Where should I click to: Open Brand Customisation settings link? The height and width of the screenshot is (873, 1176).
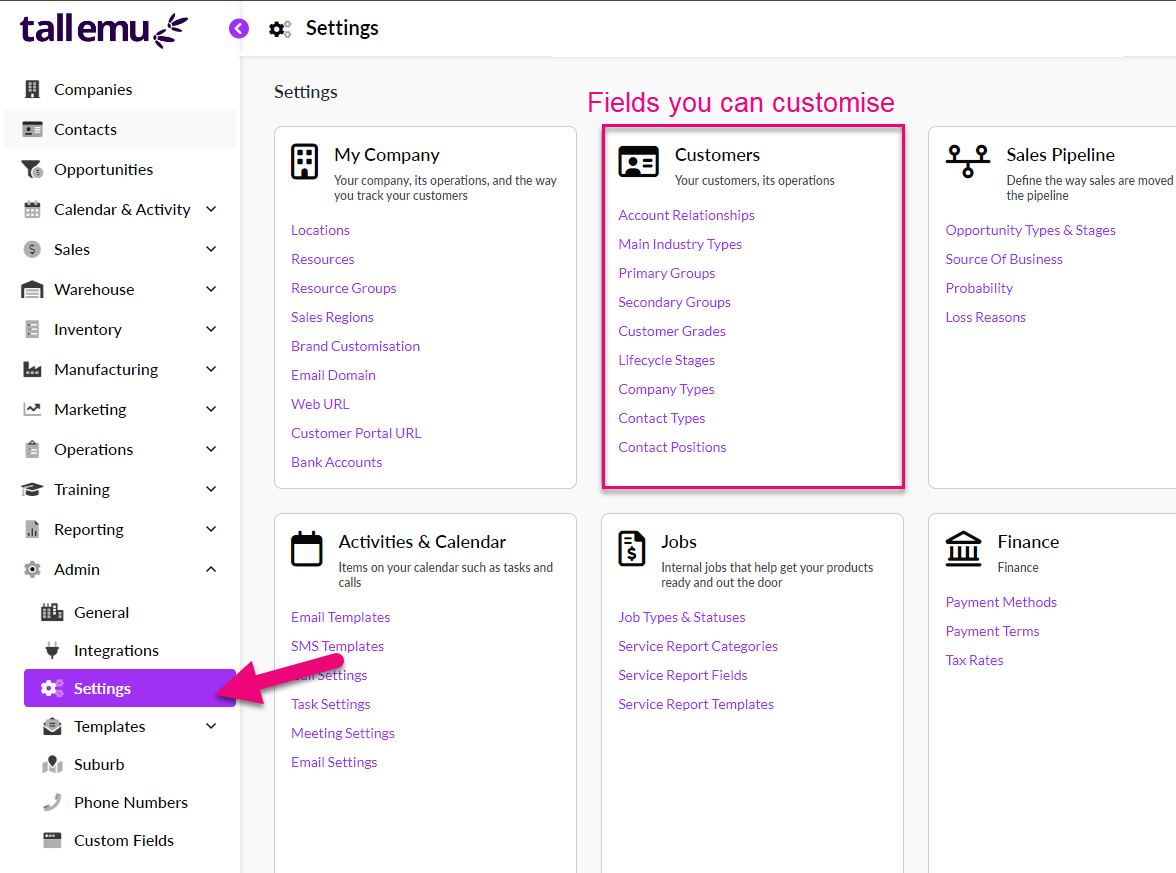(x=355, y=347)
